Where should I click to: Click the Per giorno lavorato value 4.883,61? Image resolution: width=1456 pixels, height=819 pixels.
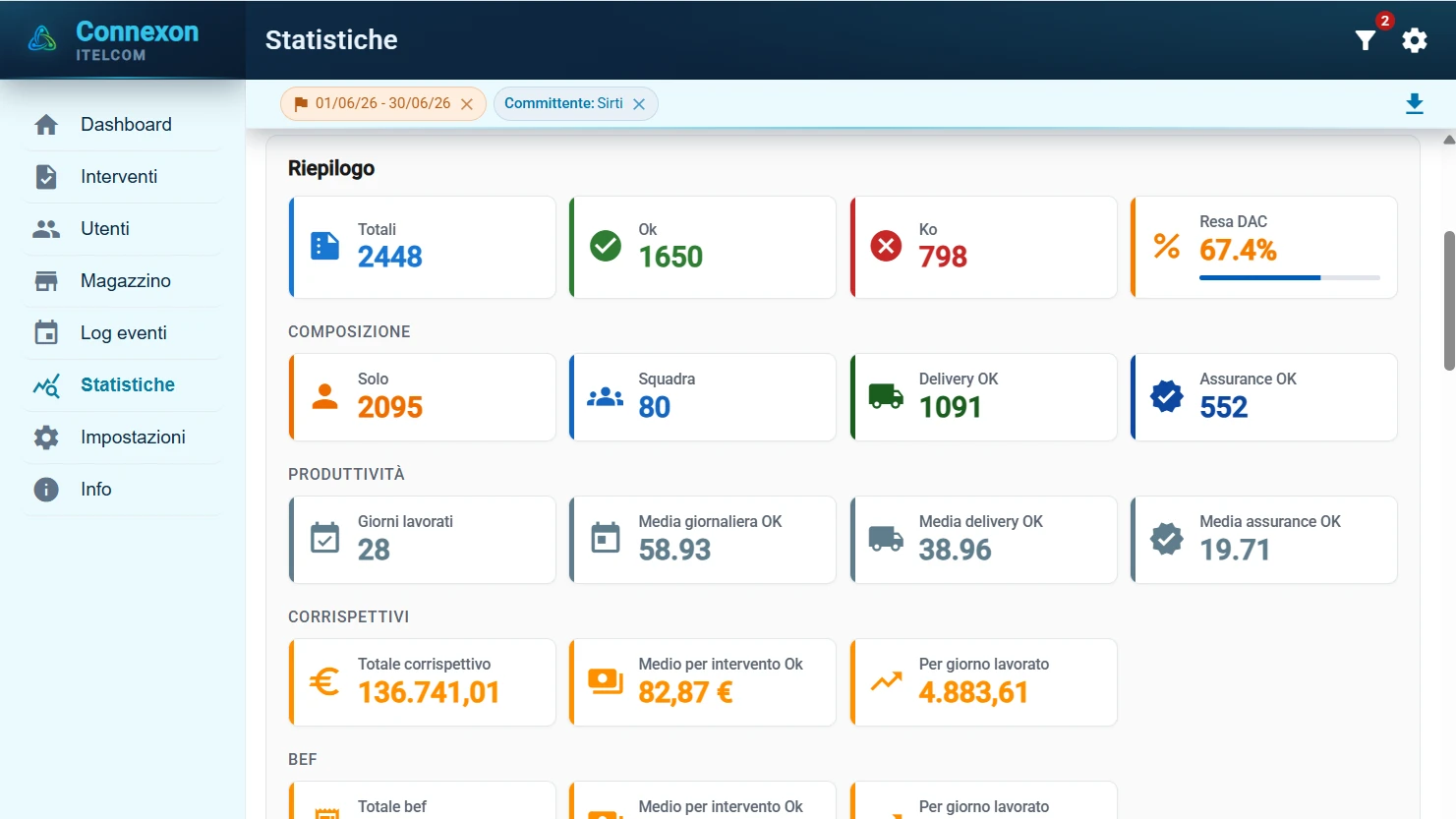(973, 692)
